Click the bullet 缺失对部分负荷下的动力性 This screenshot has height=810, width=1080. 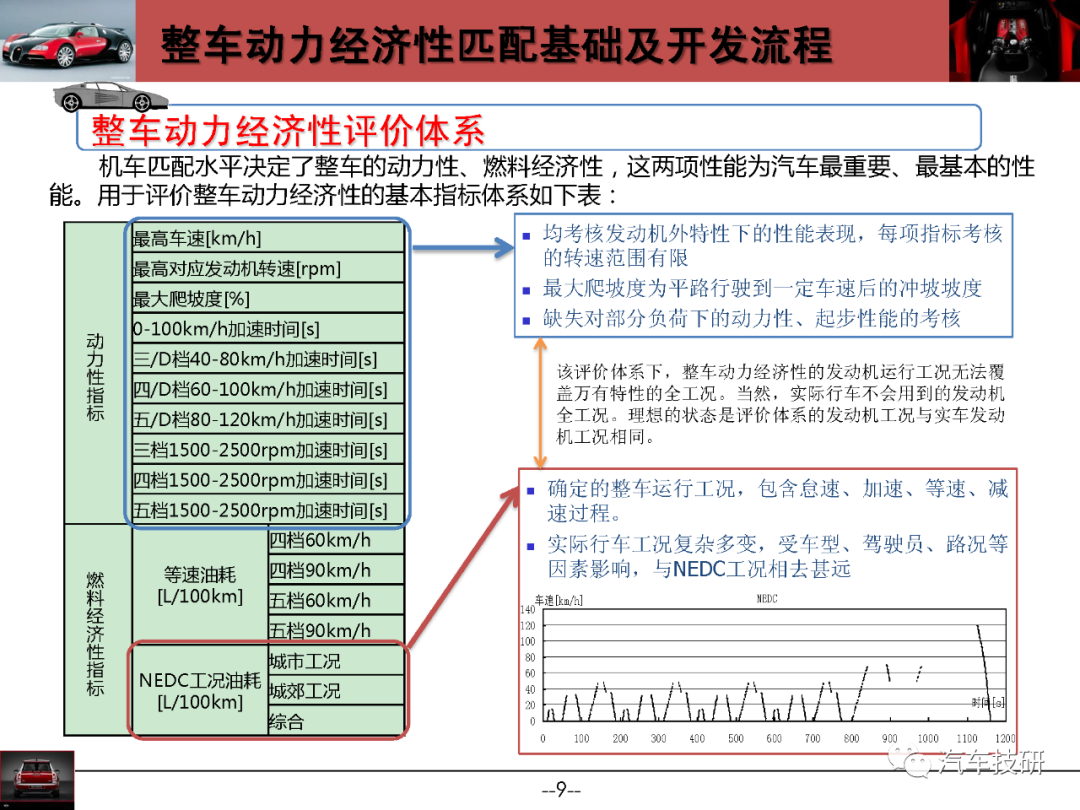(742, 318)
